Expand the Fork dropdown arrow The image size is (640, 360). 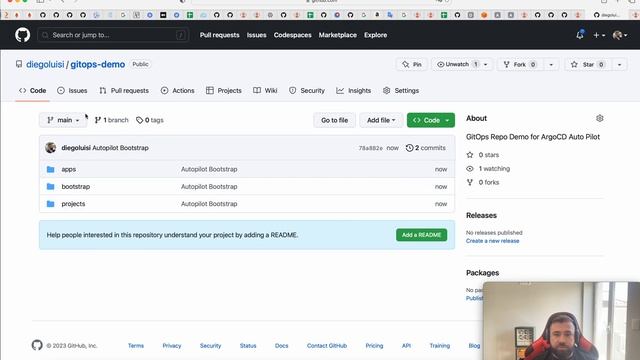click(551, 64)
